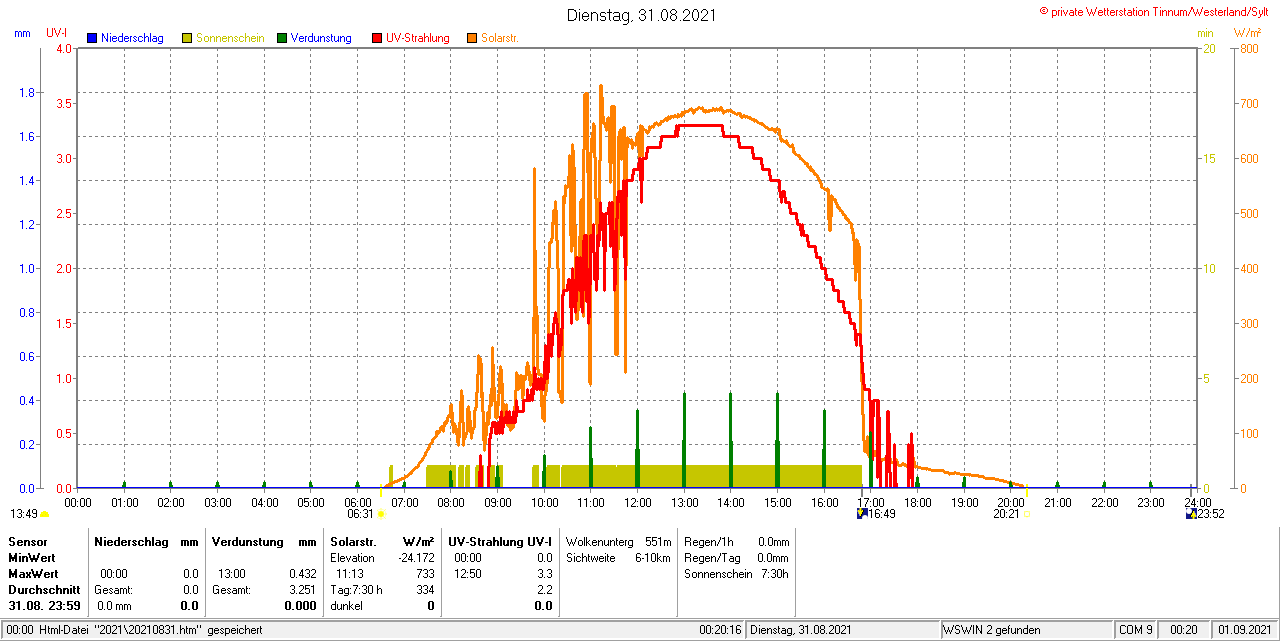Click the red UV-Strahlung legend swatch
The width and height of the screenshot is (1280, 641).
(x=377, y=38)
